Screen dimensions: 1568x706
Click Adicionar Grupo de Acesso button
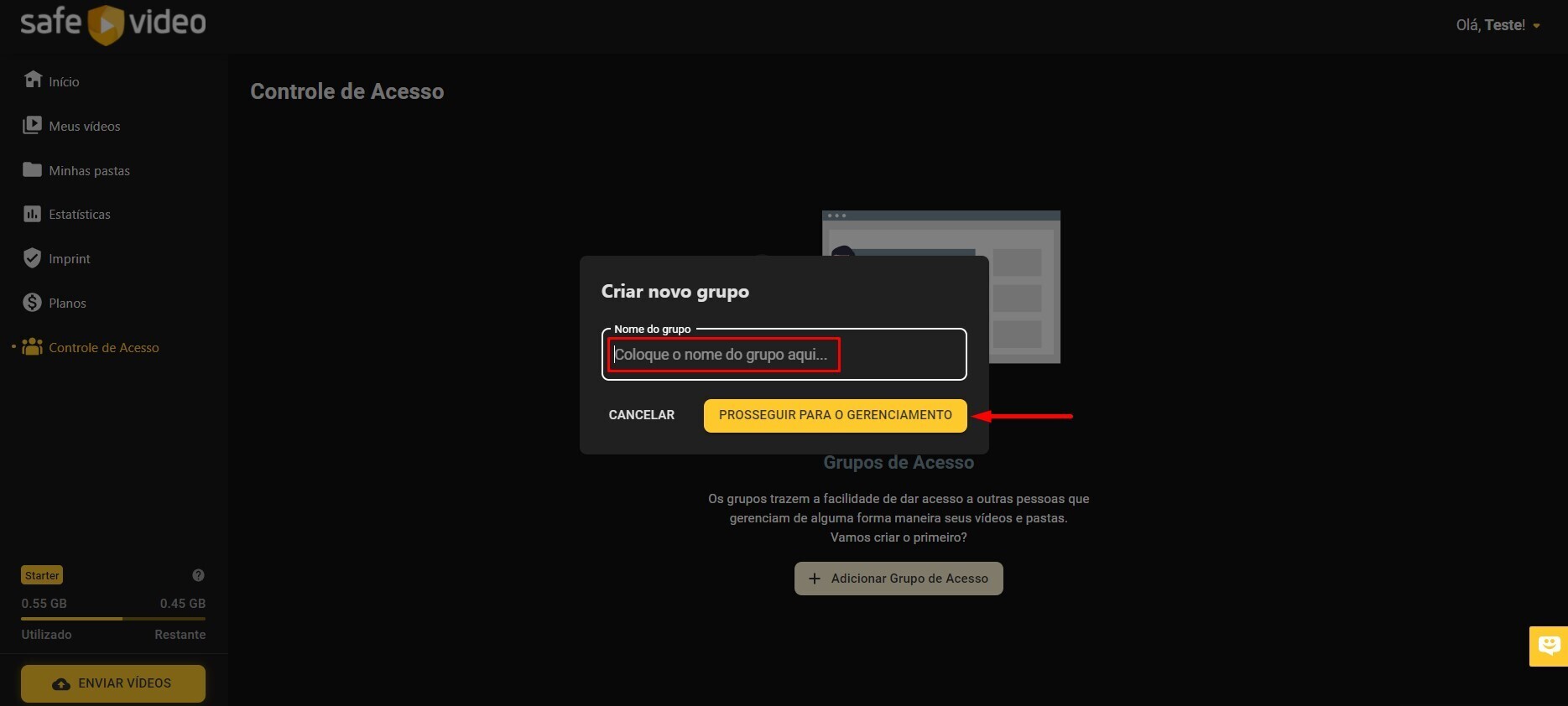coord(899,579)
